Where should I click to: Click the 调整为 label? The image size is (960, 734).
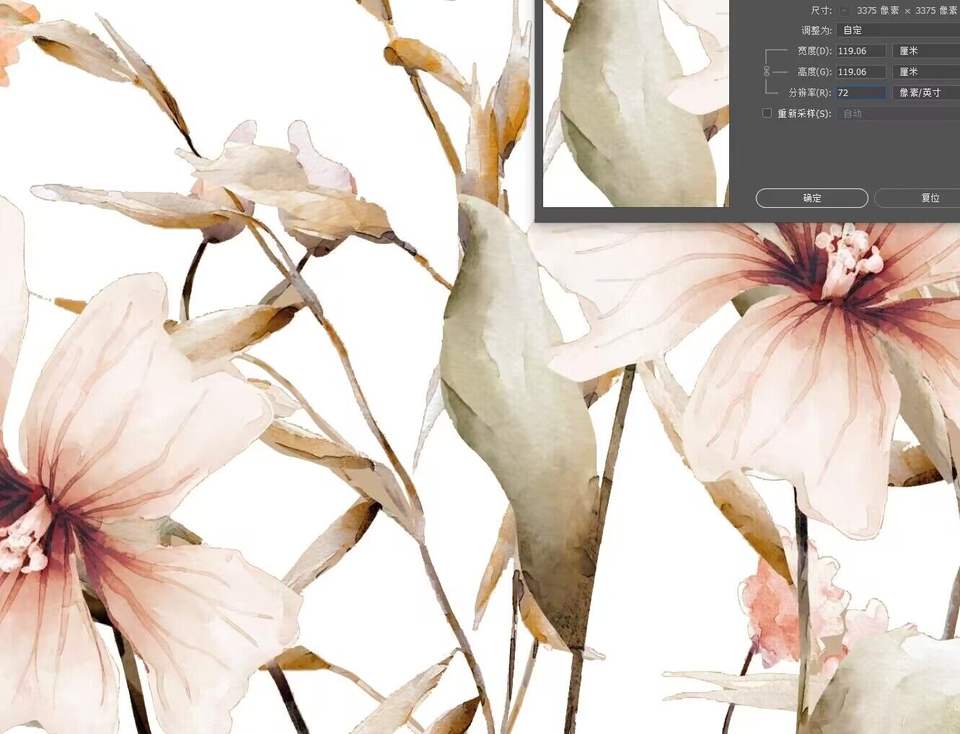point(817,30)
